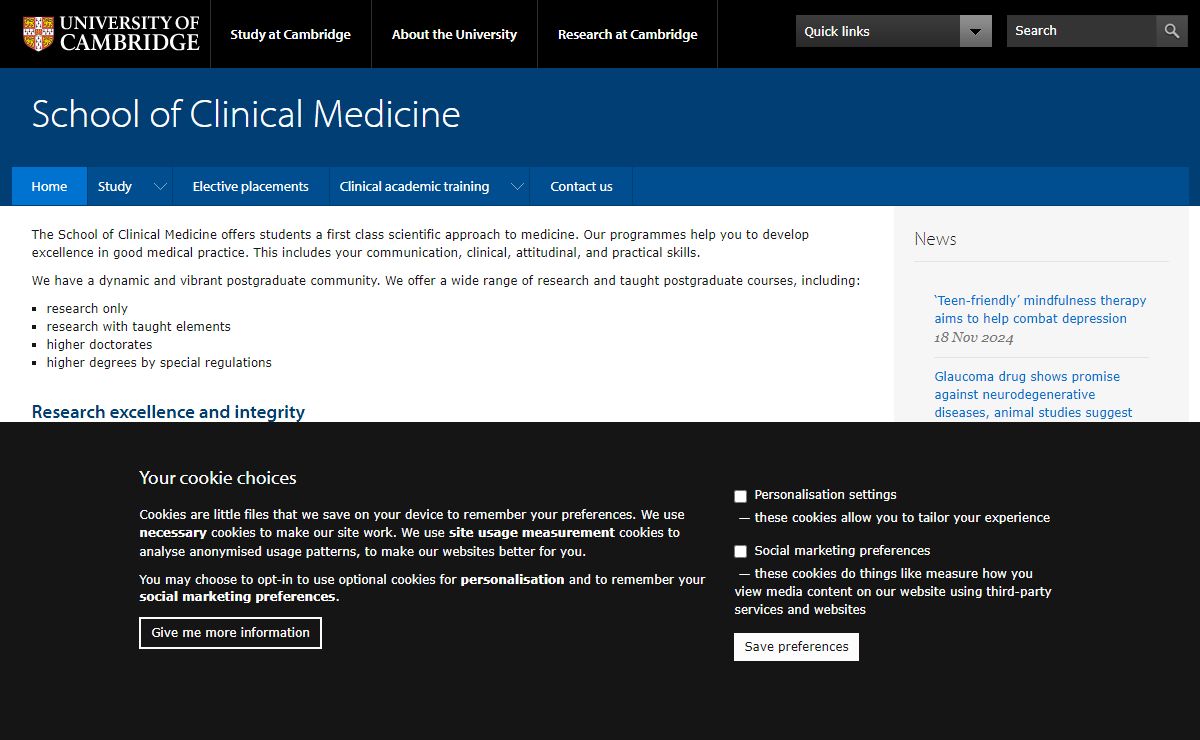Viewport: 1200px width, 740px height.
Task: Enable the Personalisation settings checkbox
Action: [x=741, y=496]
